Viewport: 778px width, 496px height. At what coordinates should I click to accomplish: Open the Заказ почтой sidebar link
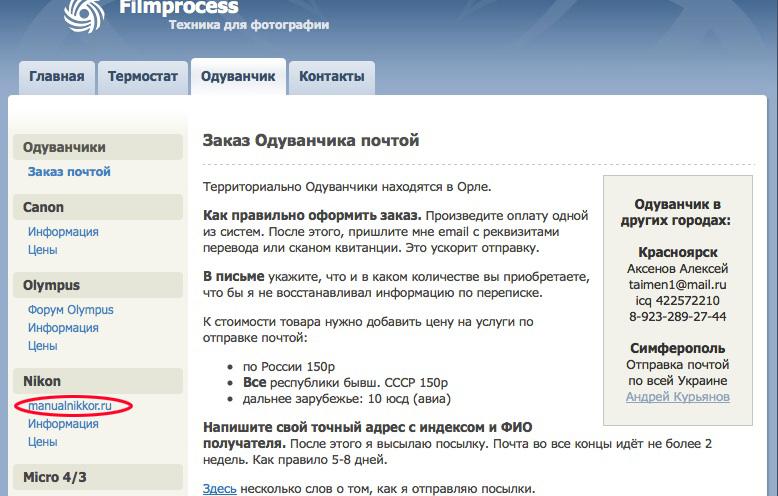click(69, 172)
